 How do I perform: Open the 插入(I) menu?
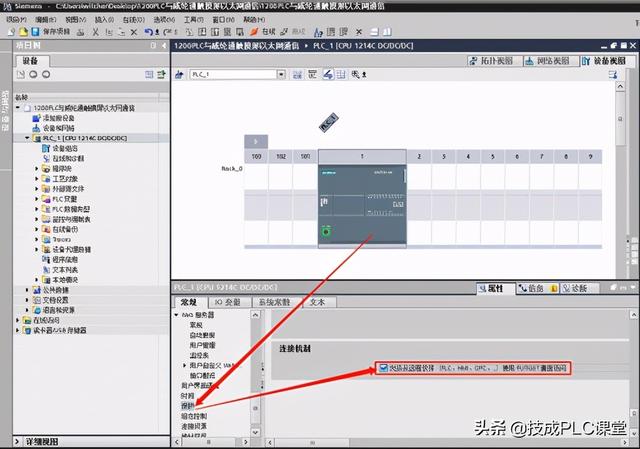tap(104, 19)
